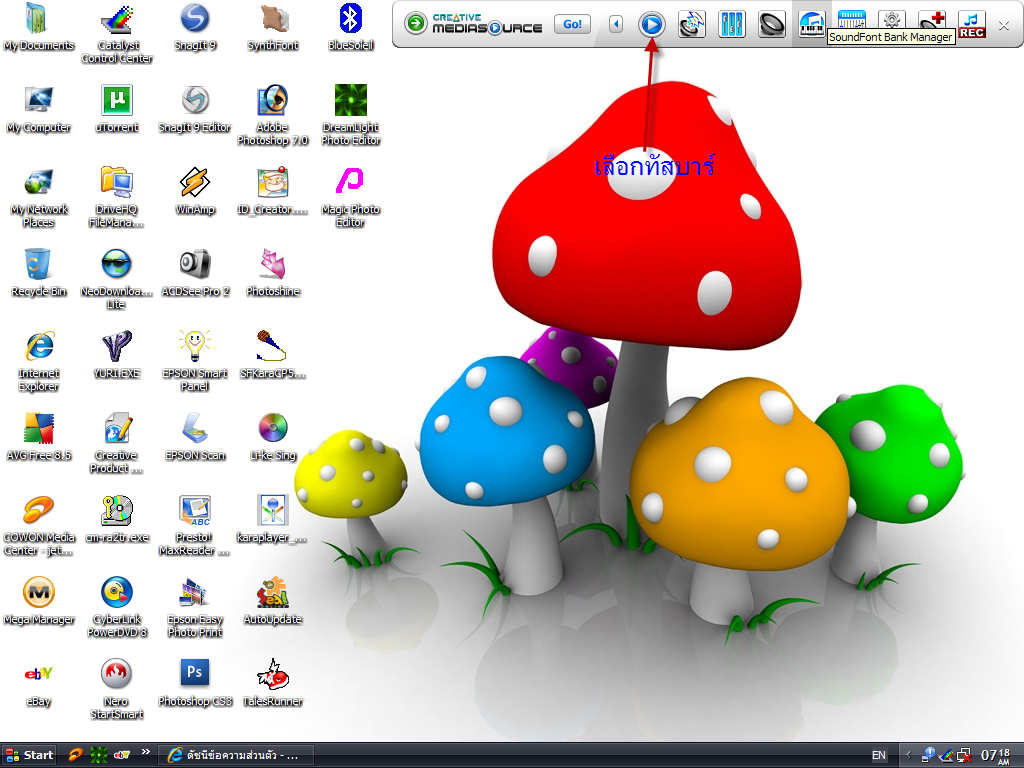This screenshot has width=1024, height=768.
Task: Launch Mega Manager icon
Action: (x=39, y=601)
